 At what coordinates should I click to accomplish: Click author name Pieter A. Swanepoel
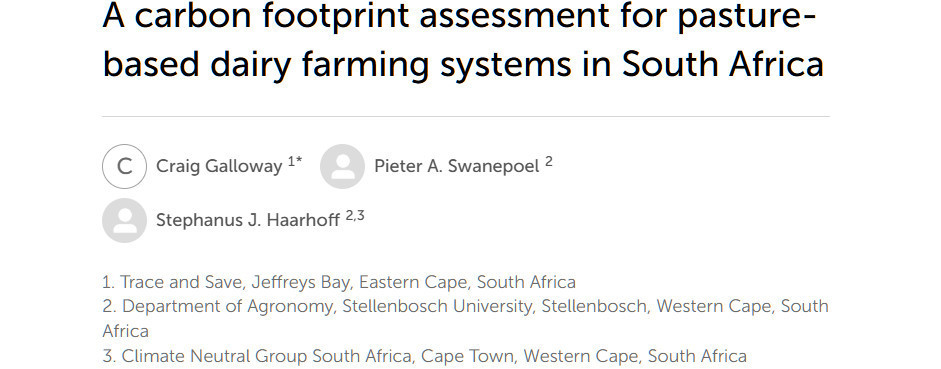click(457, 166)
